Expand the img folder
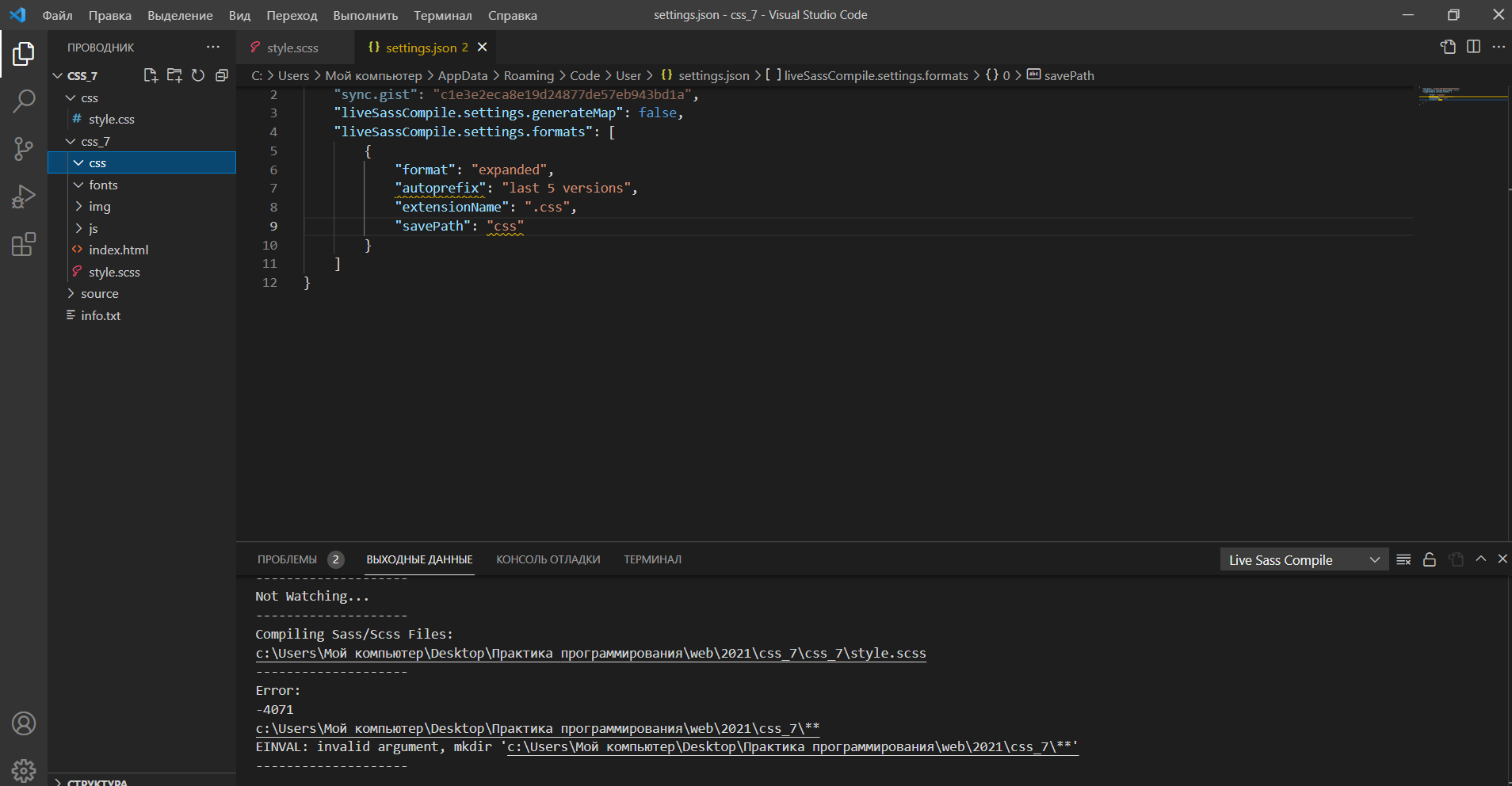 tap(78, 206)
